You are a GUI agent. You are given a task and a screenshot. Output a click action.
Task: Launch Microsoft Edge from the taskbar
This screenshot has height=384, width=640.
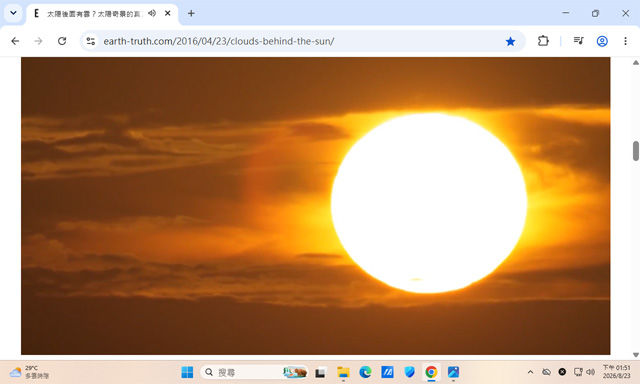click(x=365, y=372)
